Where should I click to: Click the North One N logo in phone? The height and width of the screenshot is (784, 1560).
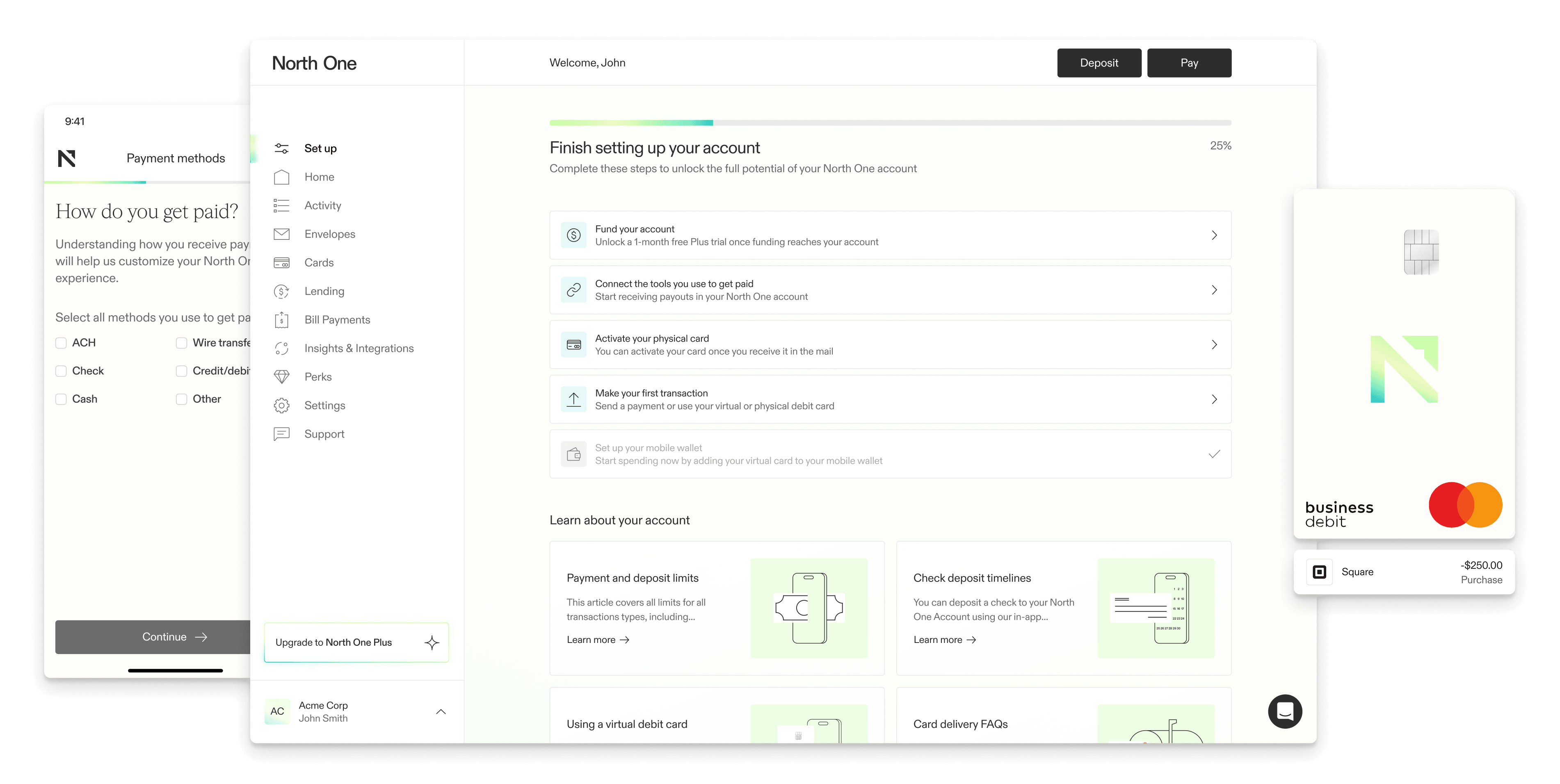(66, 158)
